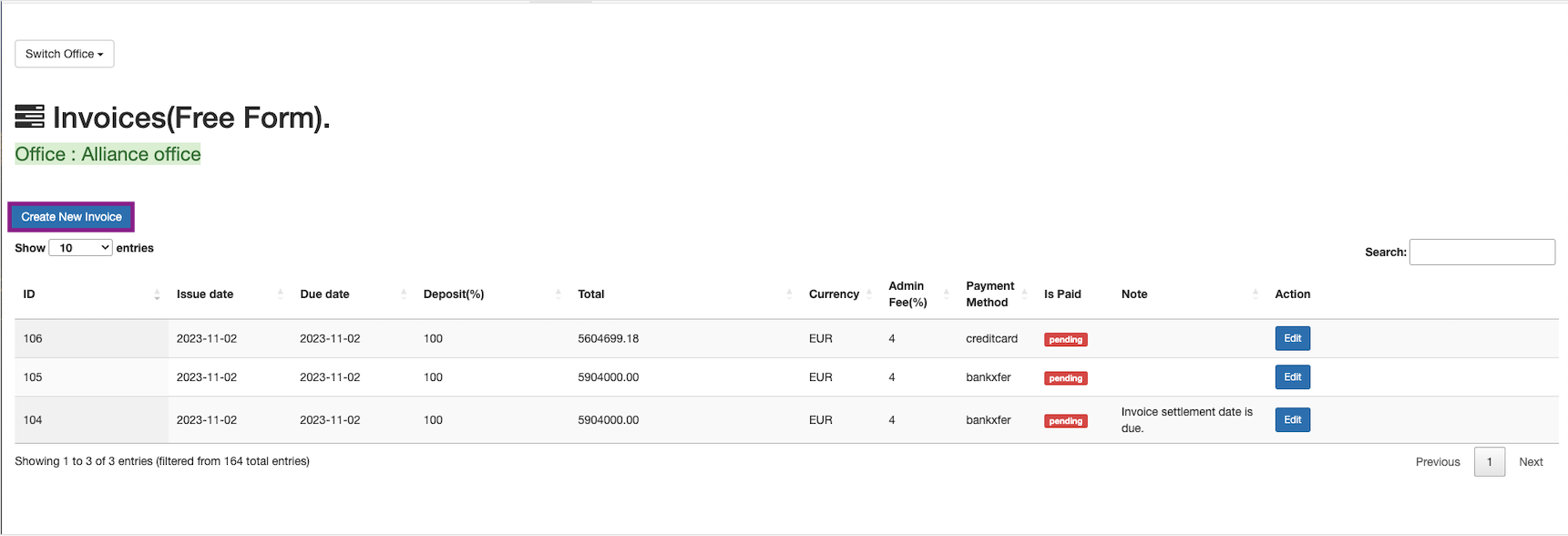This screenshot has height=536, width=1568.
Task: Click pending badge on invoice 106
Action: [x=1065, y=340]
